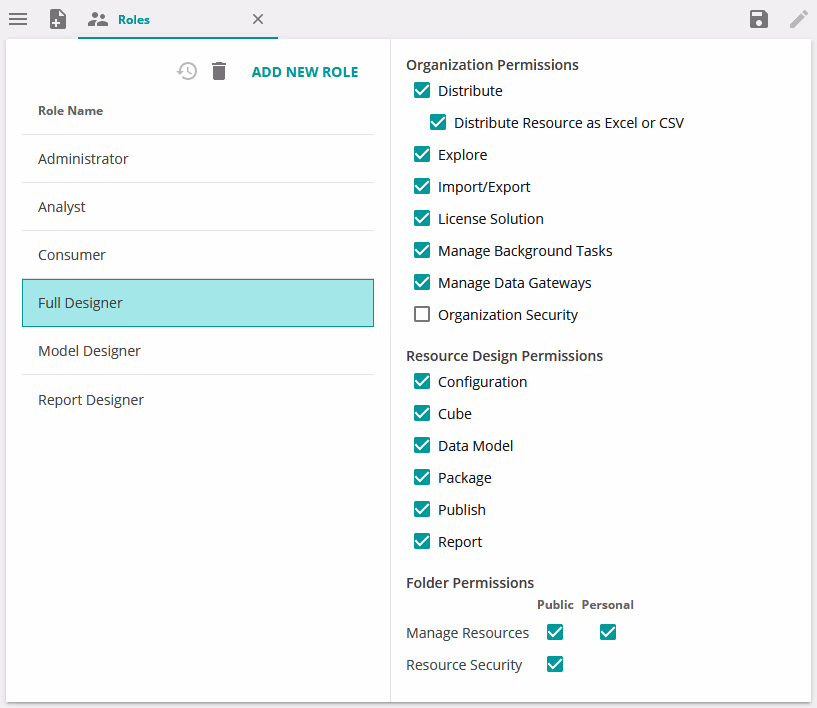Click Add New Role button

[x=305, y=72]
